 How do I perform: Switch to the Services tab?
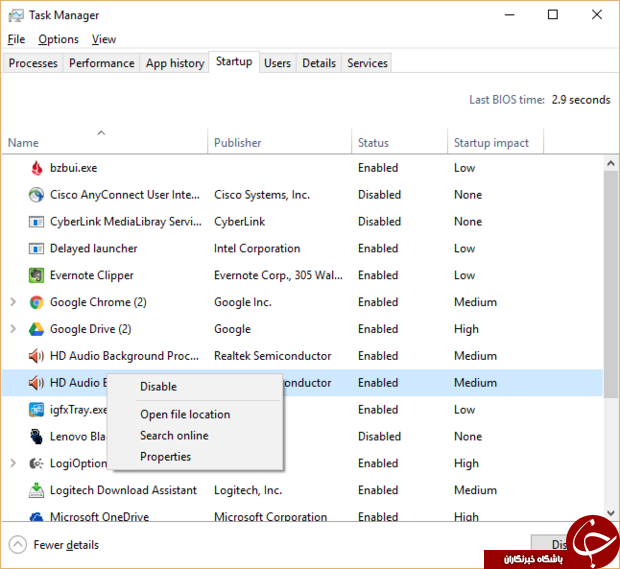(x=367, y=63)
